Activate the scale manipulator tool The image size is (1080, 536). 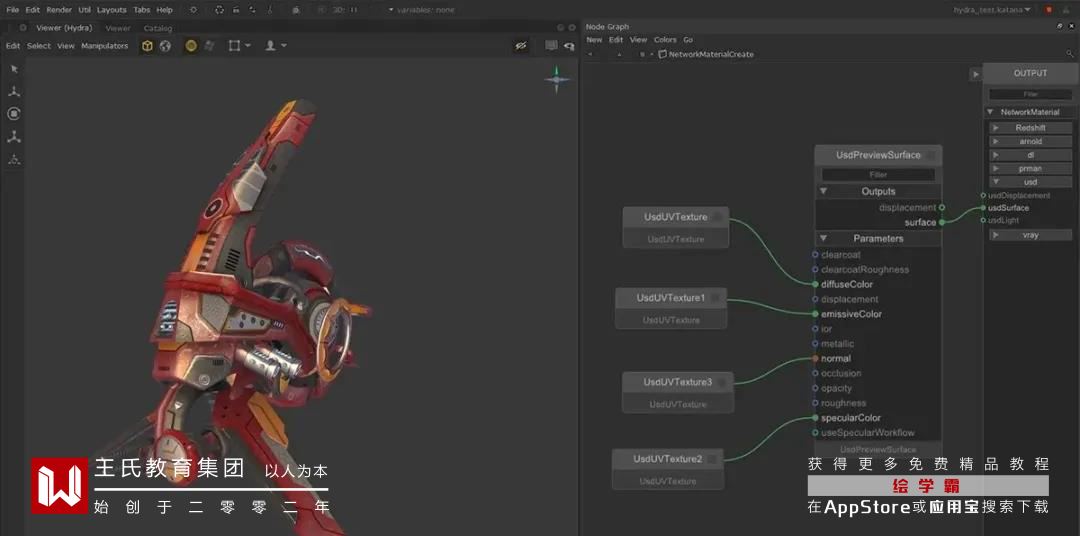pyautogui.click(x=14, y=136)
